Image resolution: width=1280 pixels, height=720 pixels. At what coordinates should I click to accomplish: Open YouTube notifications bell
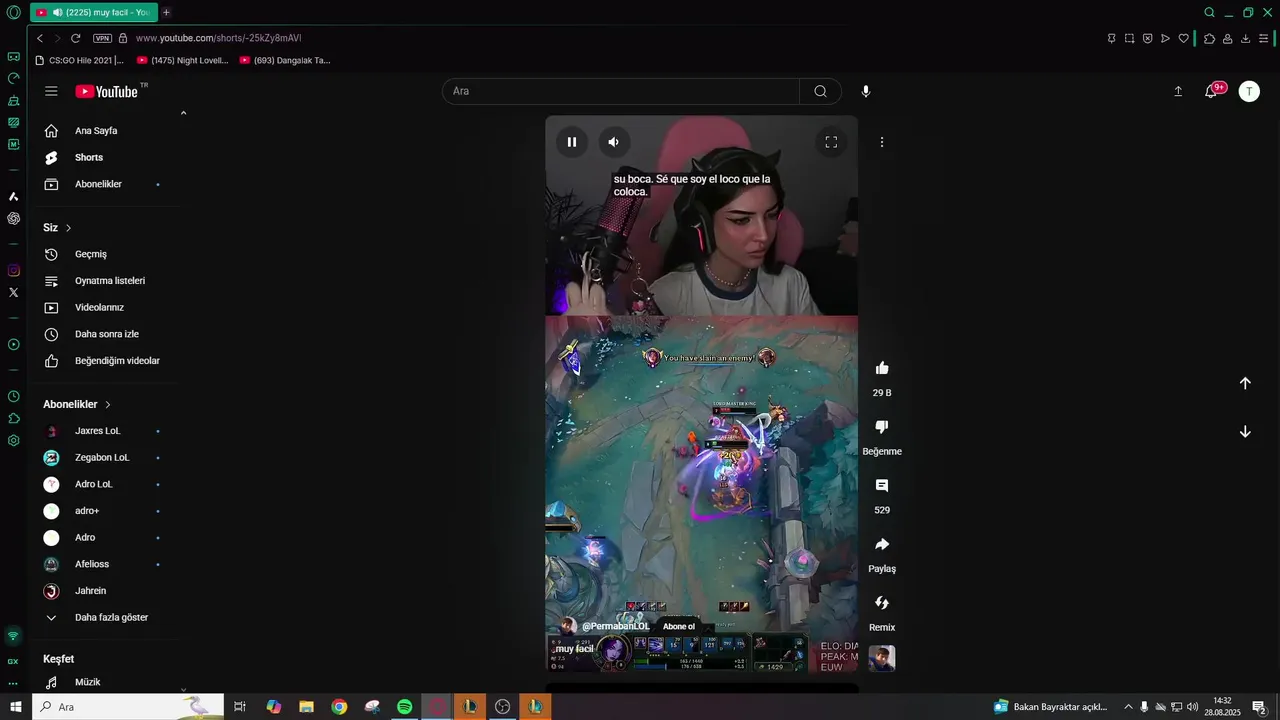tap(1212, 91)
